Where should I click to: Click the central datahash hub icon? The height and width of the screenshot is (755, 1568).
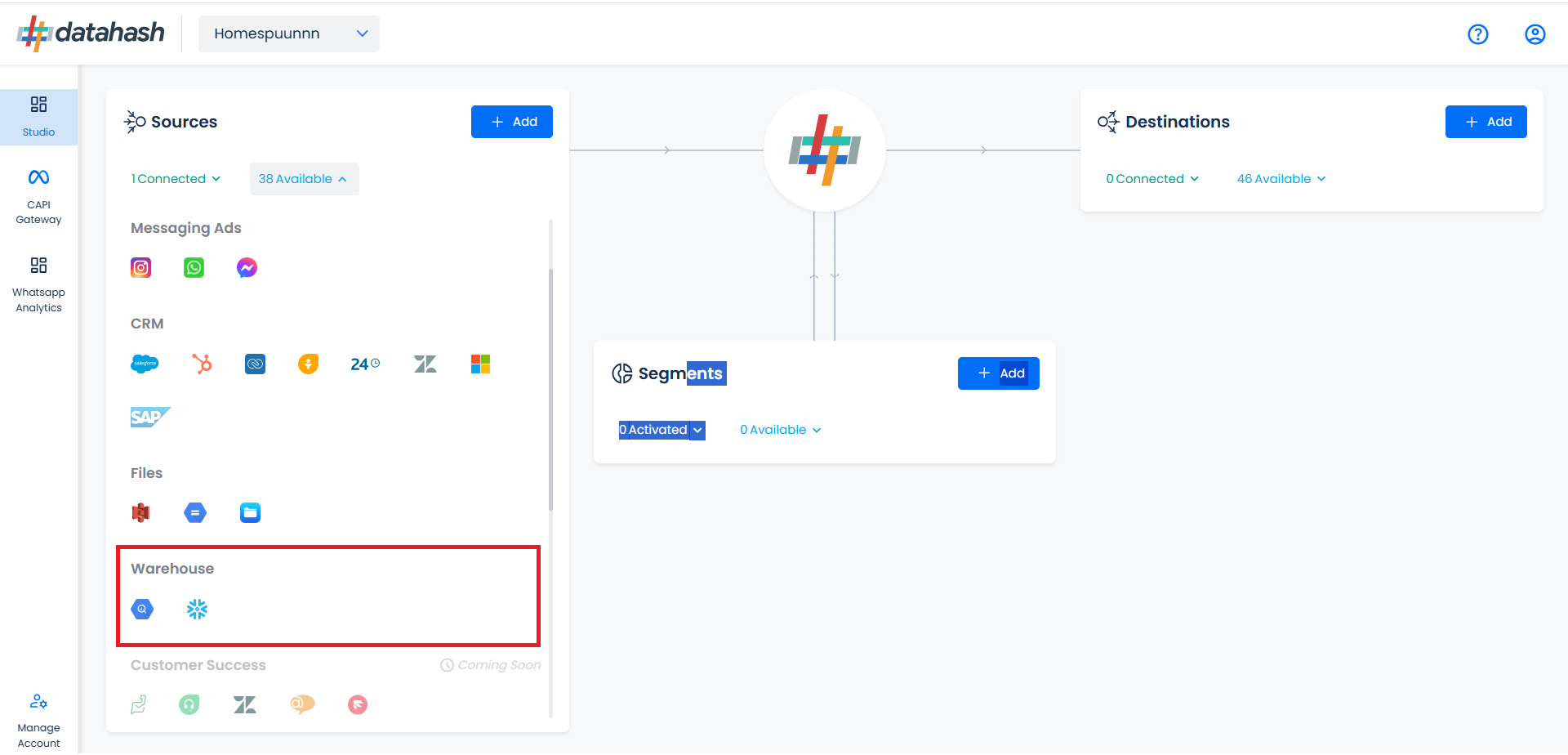(825, 150)
